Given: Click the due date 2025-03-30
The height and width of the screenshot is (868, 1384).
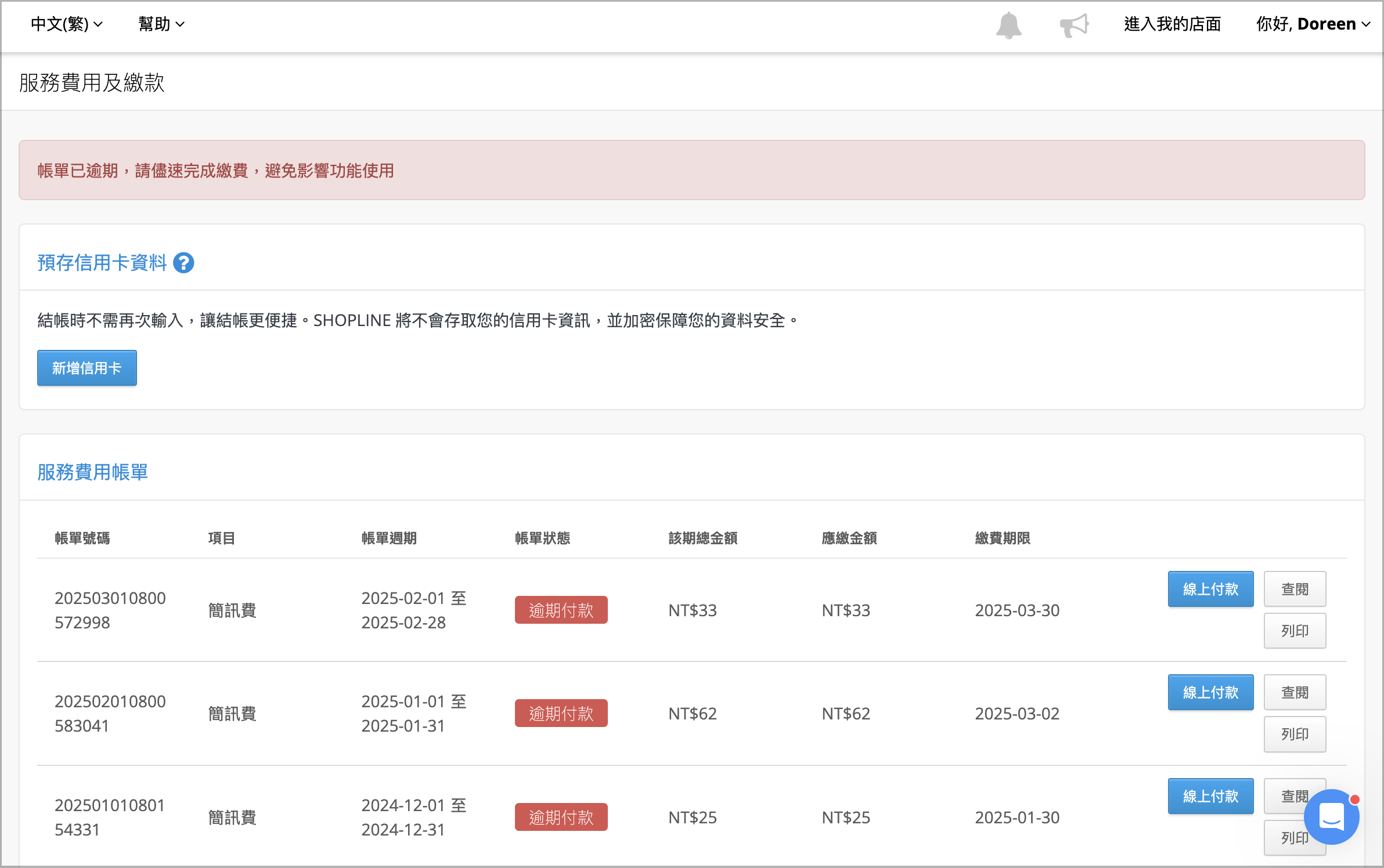Looking at the screenshot, I should [x=1017, y=610].
